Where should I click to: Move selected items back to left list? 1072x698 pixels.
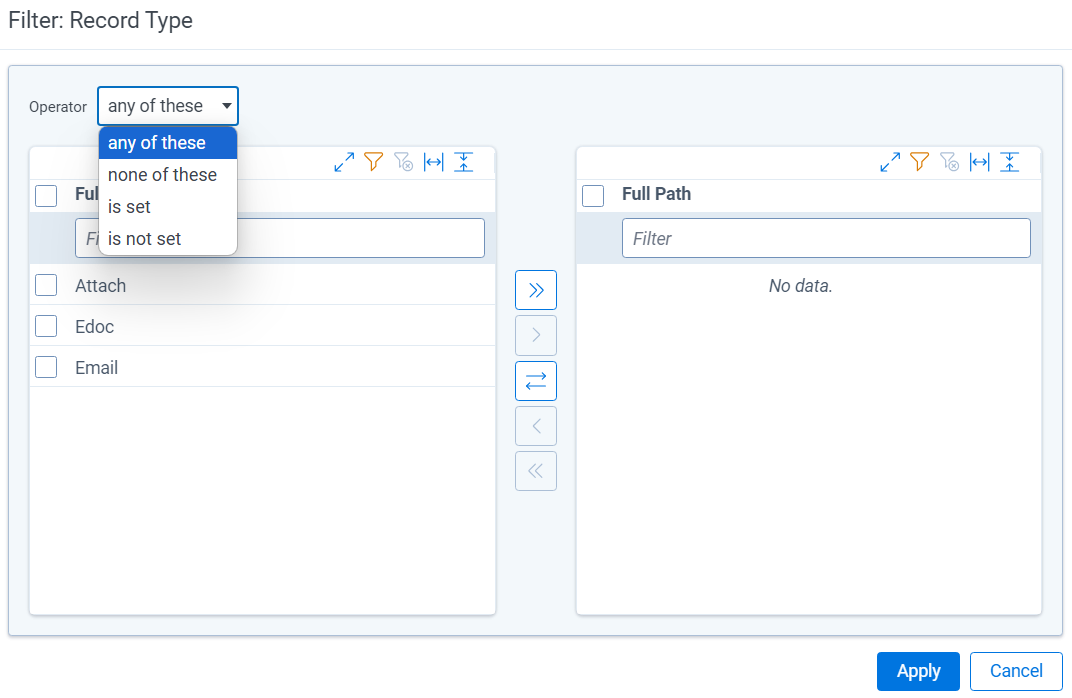tap(536, 426)
